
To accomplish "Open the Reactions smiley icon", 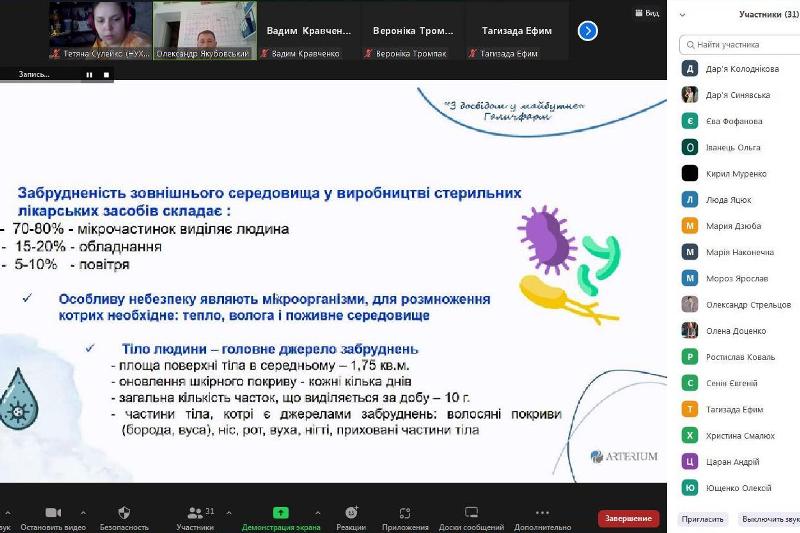I will pyautogui.click(x=352, y=512).
